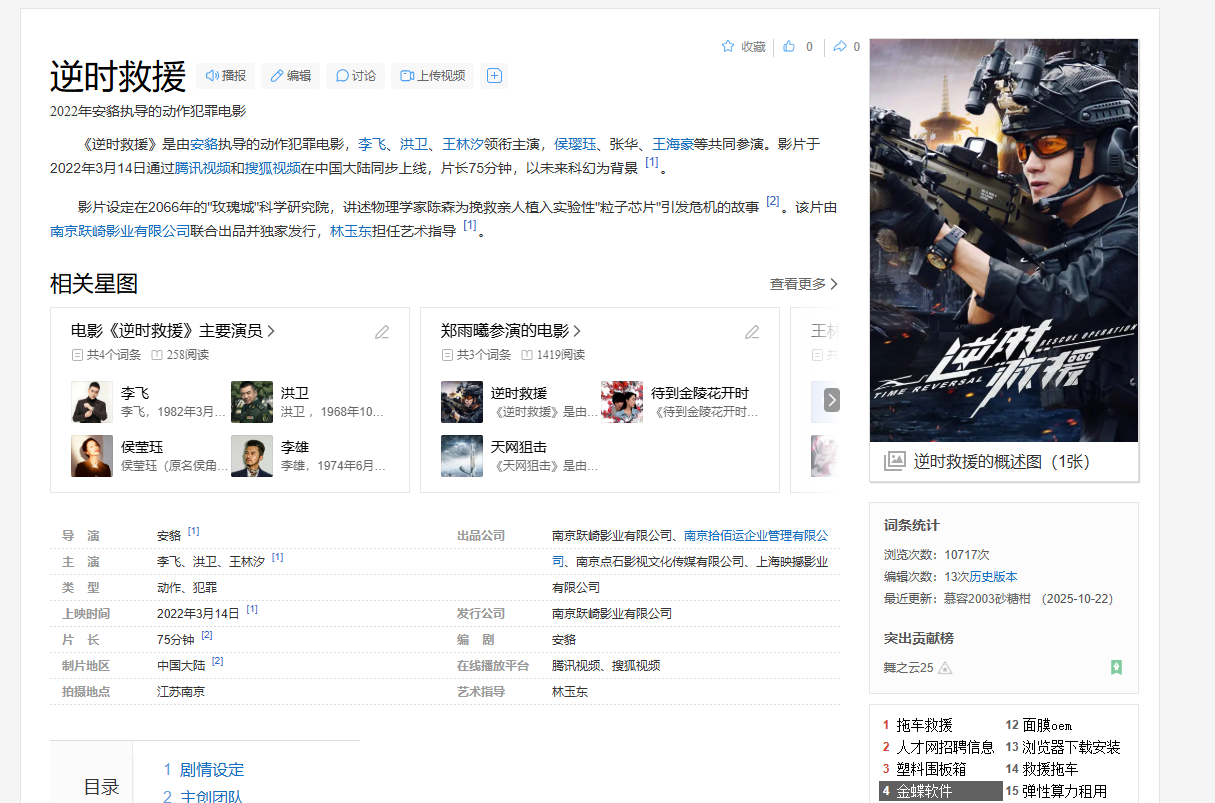Open the 主创团队 table of contents entry
1215x803 pixels.
[x=211, y=796]
